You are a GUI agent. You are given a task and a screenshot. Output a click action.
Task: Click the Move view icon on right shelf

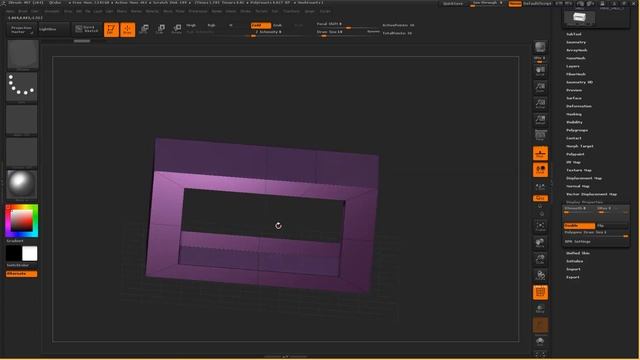pos(540,243)
